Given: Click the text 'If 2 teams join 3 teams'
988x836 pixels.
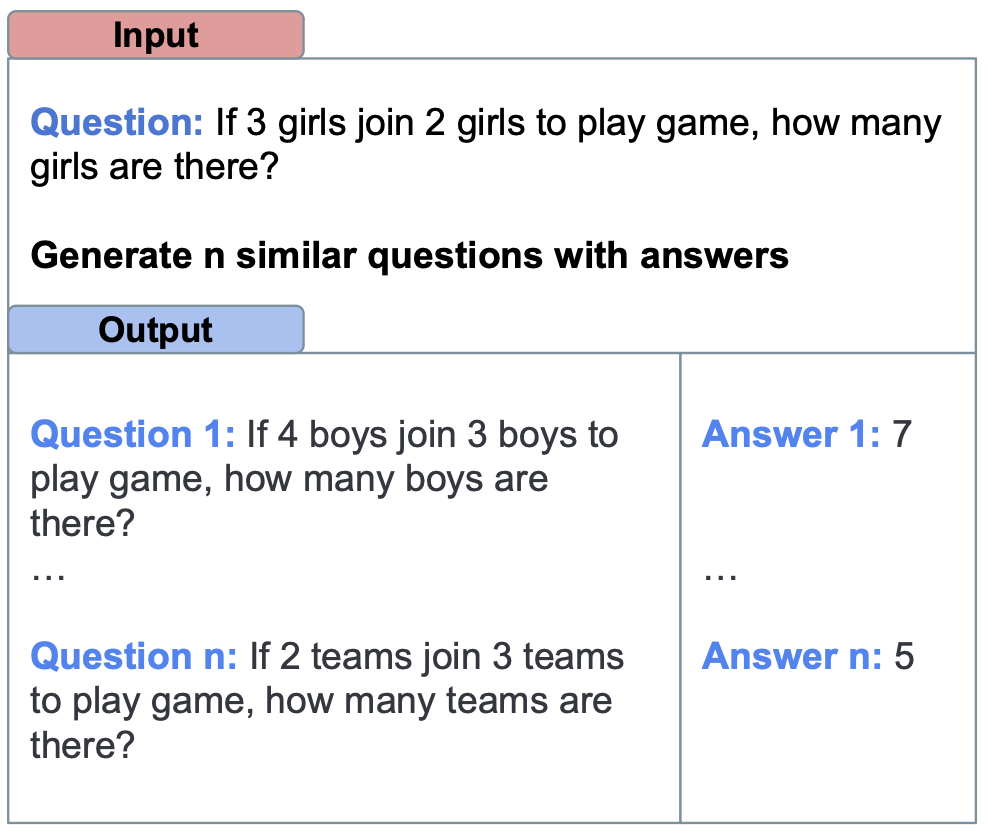Looking at the screenshot, I should click(437, 656).
